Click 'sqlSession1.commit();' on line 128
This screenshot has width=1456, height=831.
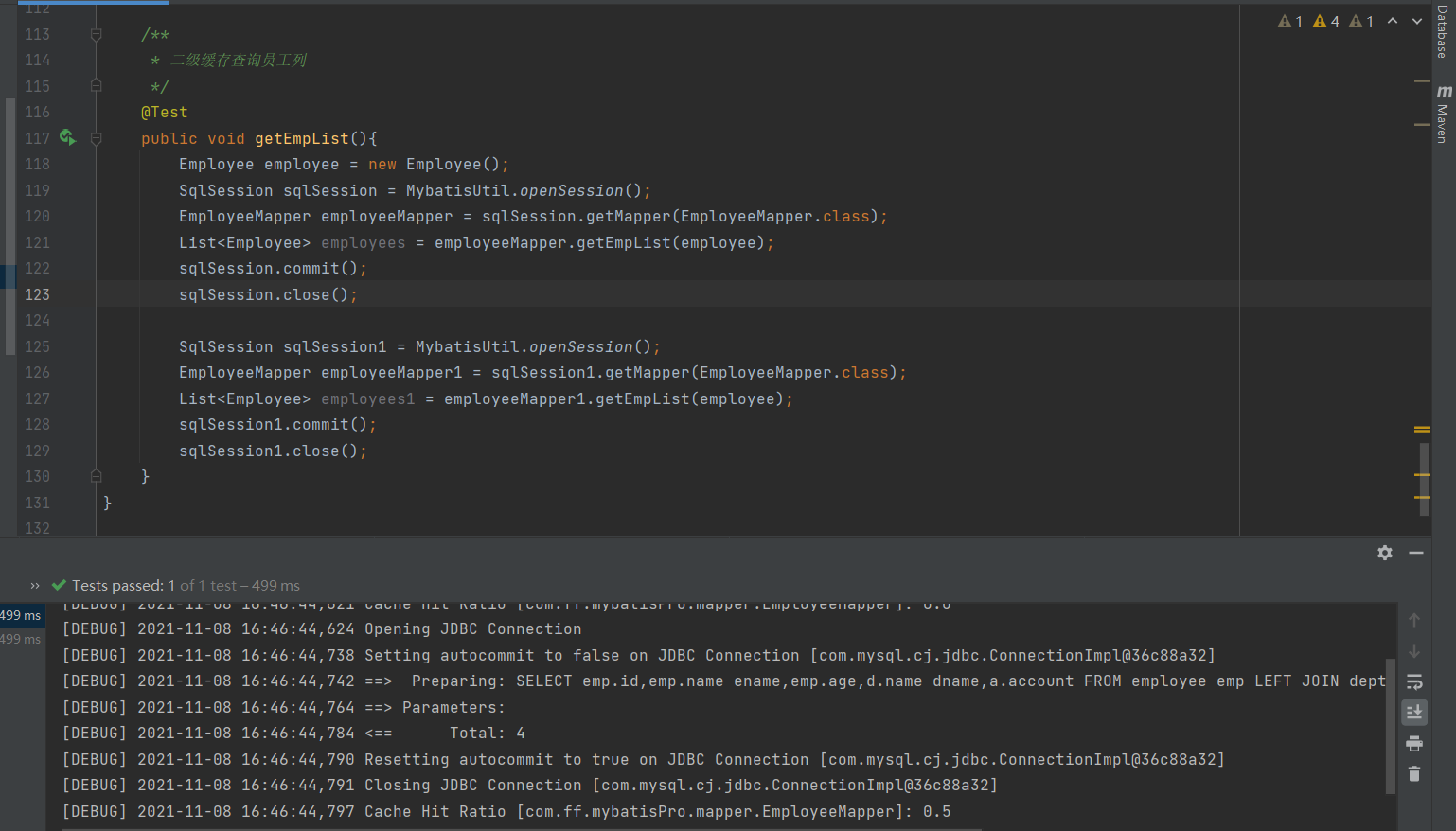pyautogui.click(x=278, y=424)
